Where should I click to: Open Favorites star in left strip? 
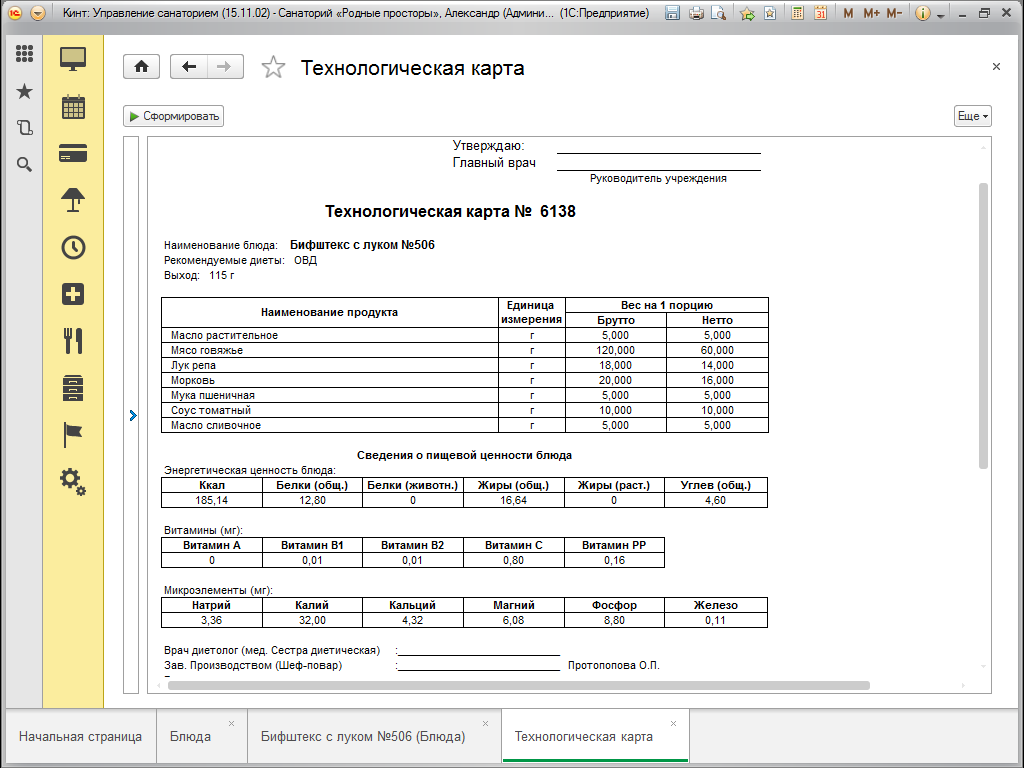24,91
